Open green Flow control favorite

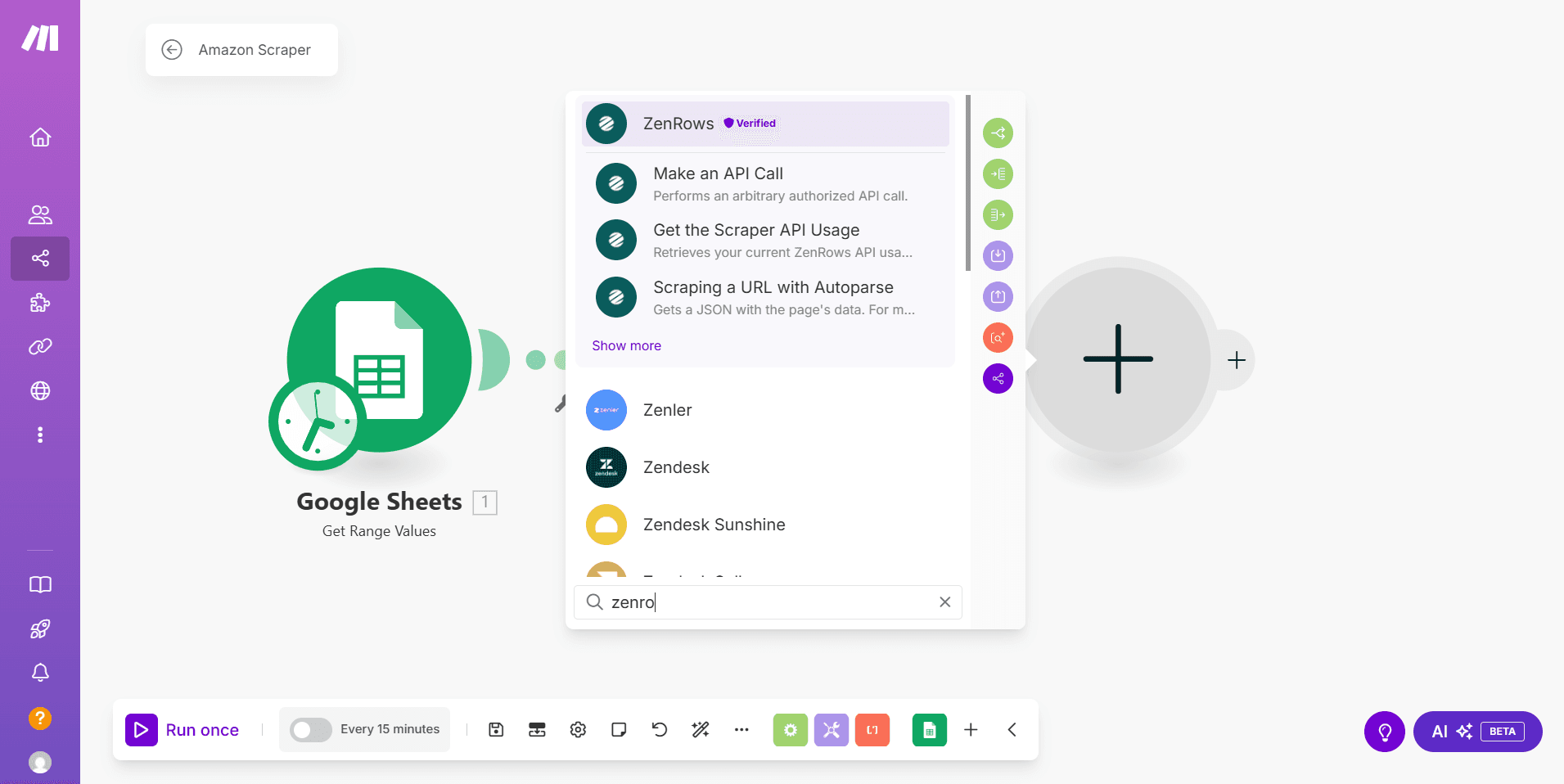tap(791, 730)
